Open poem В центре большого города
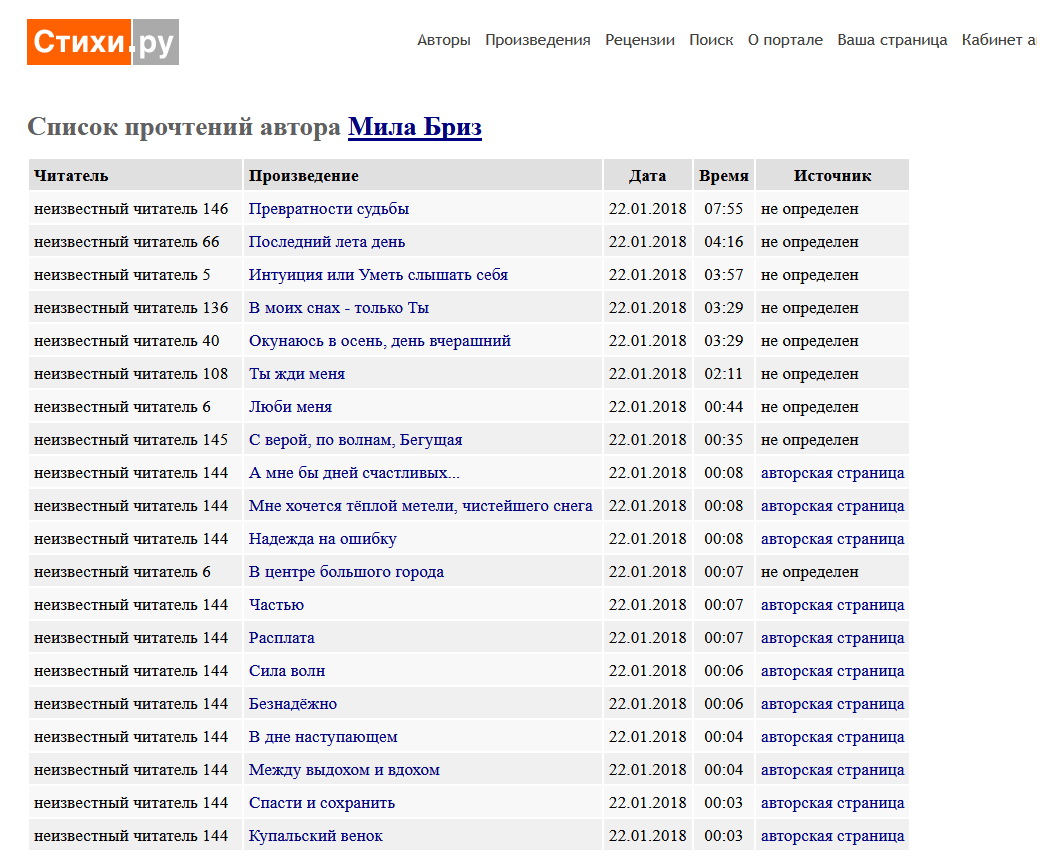1037x856 pixels. [x=346, y=572]
